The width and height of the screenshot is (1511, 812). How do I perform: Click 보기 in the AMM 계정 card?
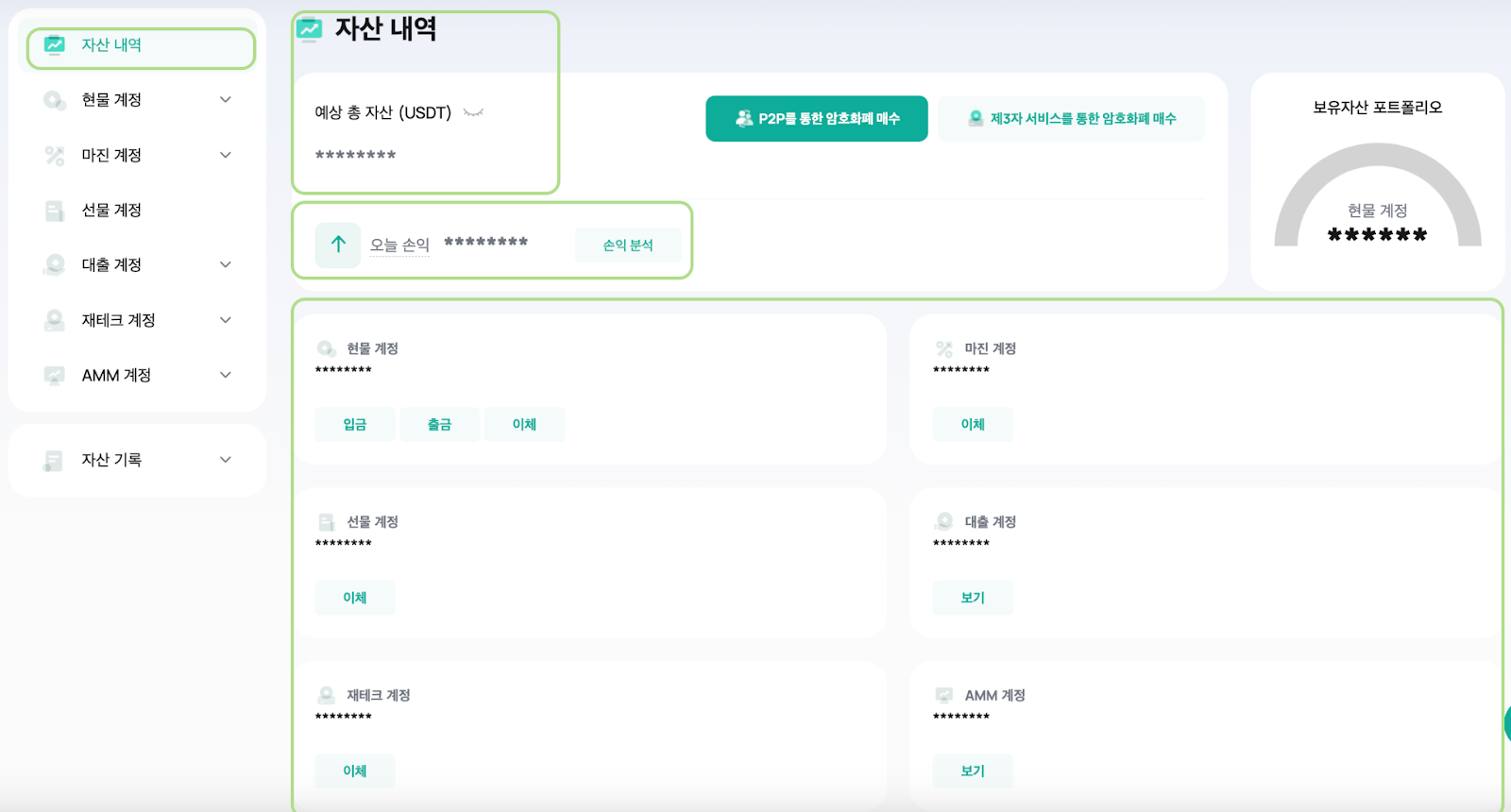point(973,771)
